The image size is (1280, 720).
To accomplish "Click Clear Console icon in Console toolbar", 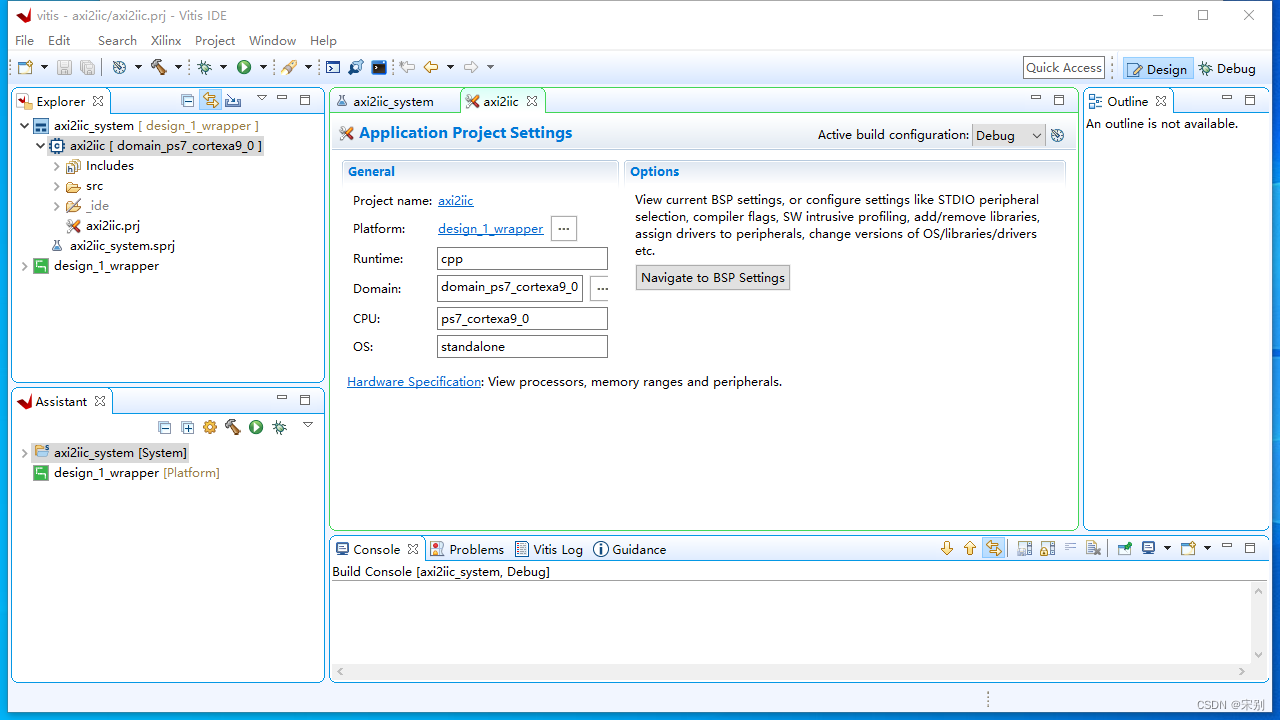I will (1093, 548).
